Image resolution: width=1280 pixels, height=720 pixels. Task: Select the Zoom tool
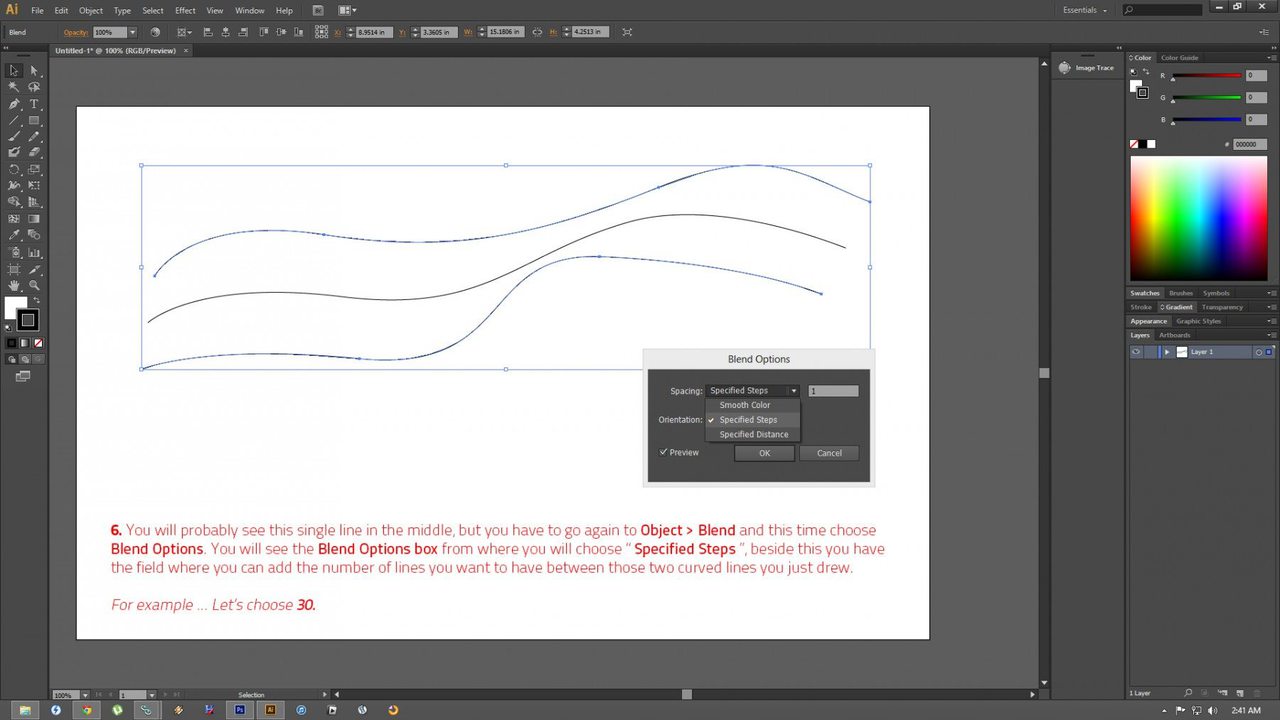[x=34, y=286]
